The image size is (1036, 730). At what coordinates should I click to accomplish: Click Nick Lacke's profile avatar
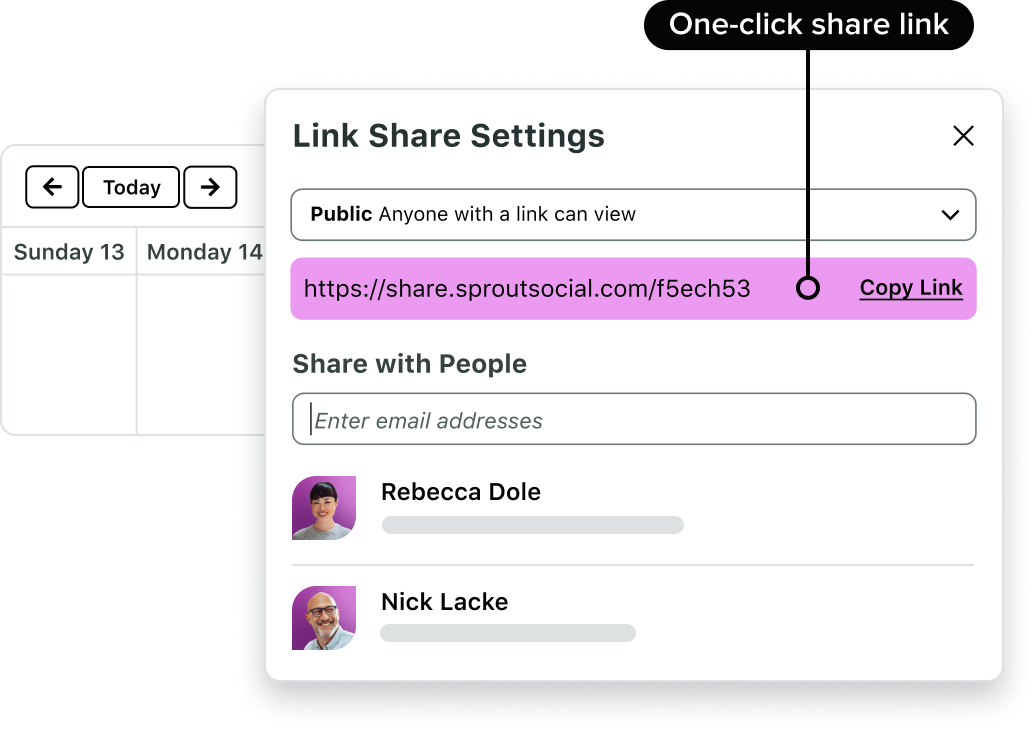tap(324, 618)
